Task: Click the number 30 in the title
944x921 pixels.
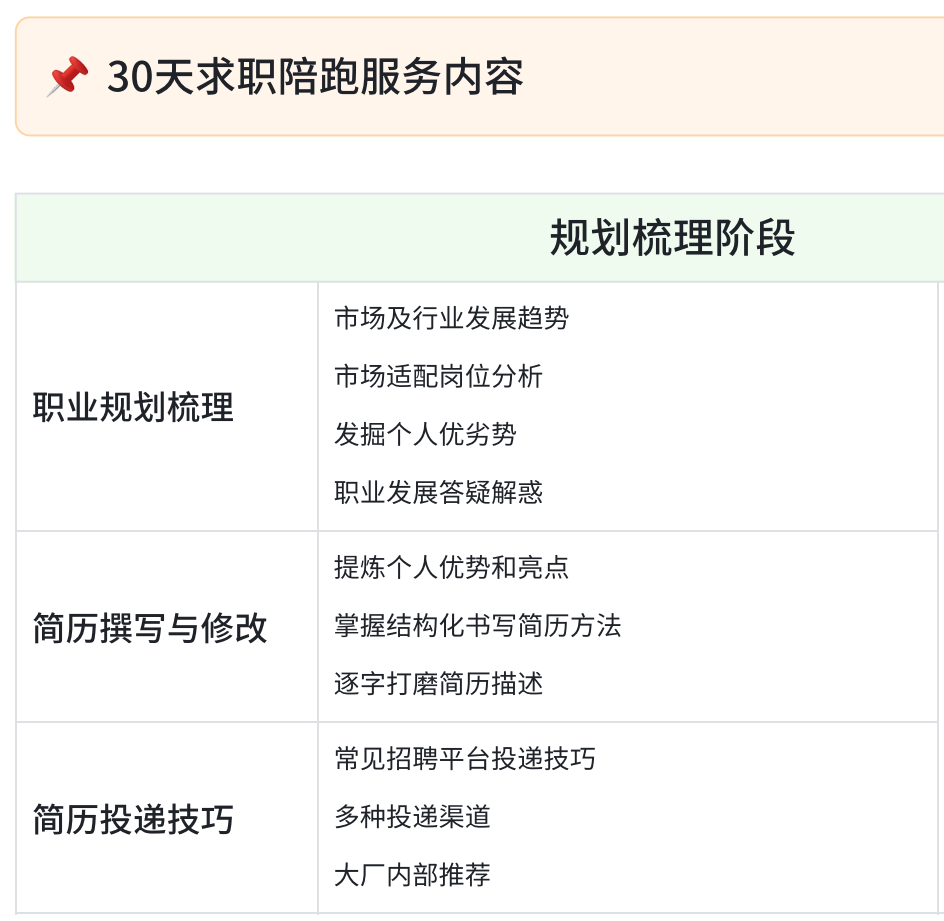Action: [127, 77]
